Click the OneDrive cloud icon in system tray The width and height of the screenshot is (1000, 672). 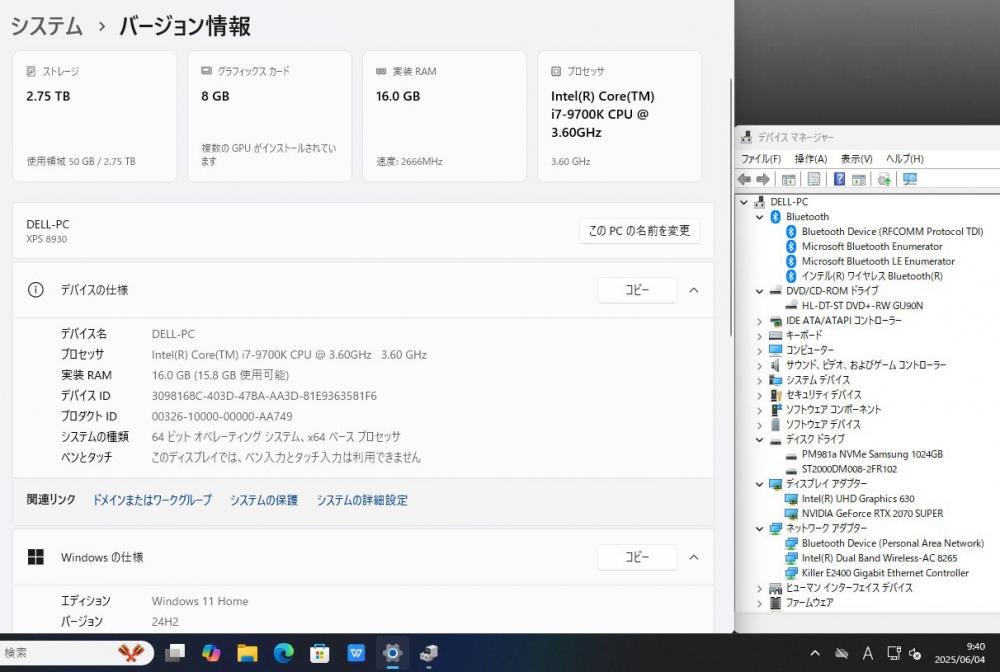(x=841, y=654)
